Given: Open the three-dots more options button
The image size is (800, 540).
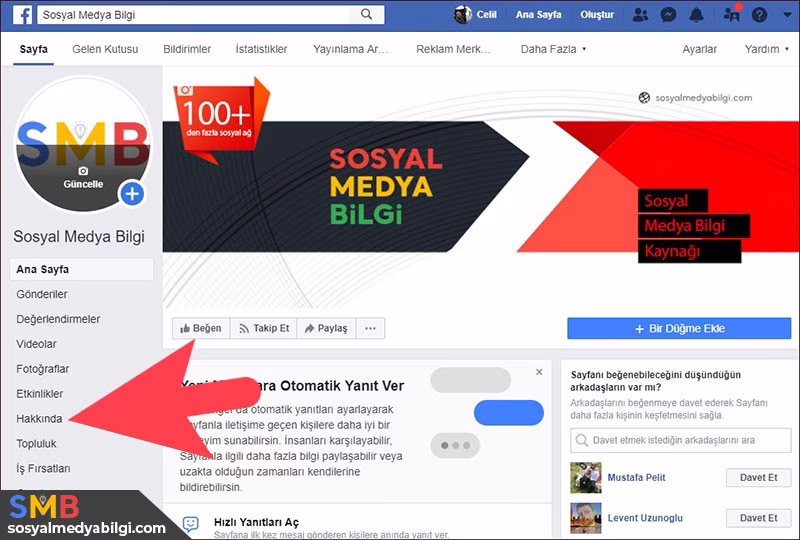Looking at the screenshot, I should (x=370, y=329).
